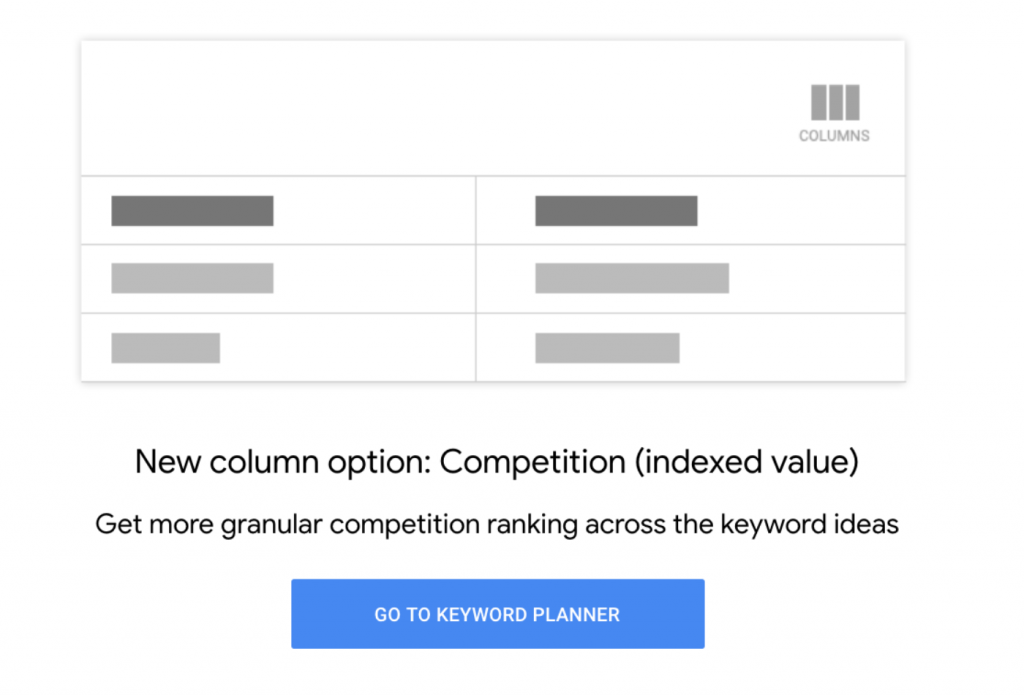Viewport: 1024px width, 695px height.
Task: Select the COLUMNS text label under the icon
Action: click(834, 136)
